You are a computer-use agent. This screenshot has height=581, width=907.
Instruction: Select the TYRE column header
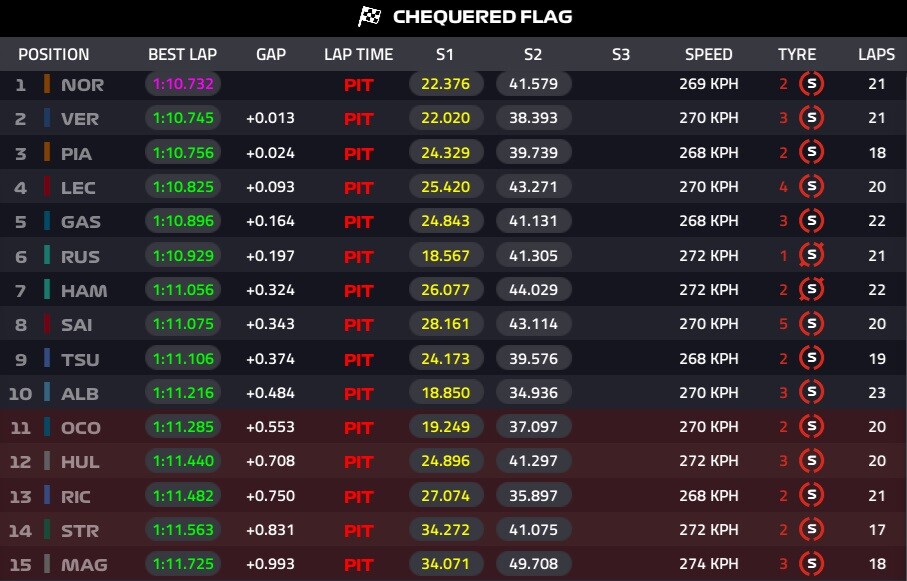(797, 54)
